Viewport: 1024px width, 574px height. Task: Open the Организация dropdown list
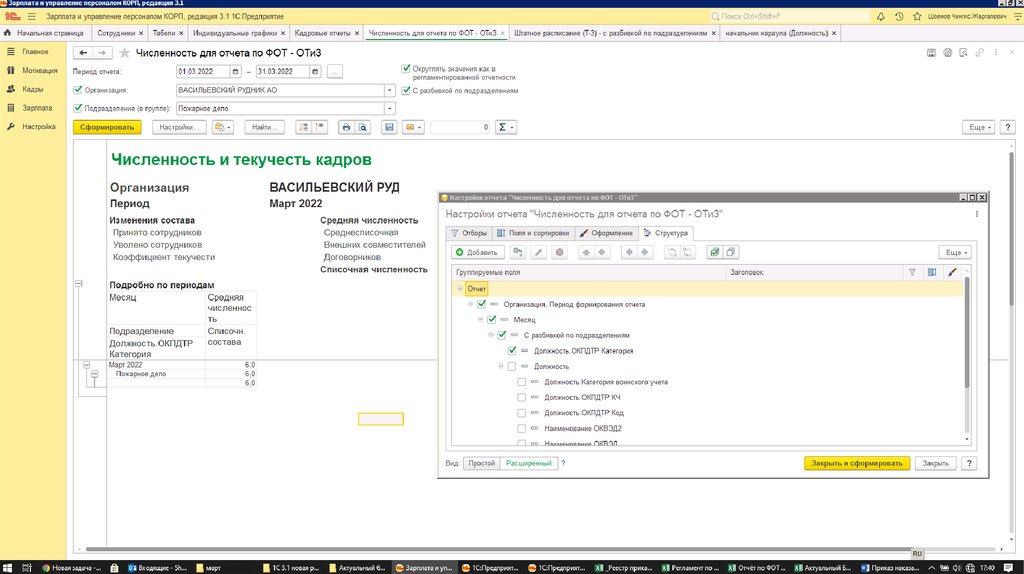388,90
